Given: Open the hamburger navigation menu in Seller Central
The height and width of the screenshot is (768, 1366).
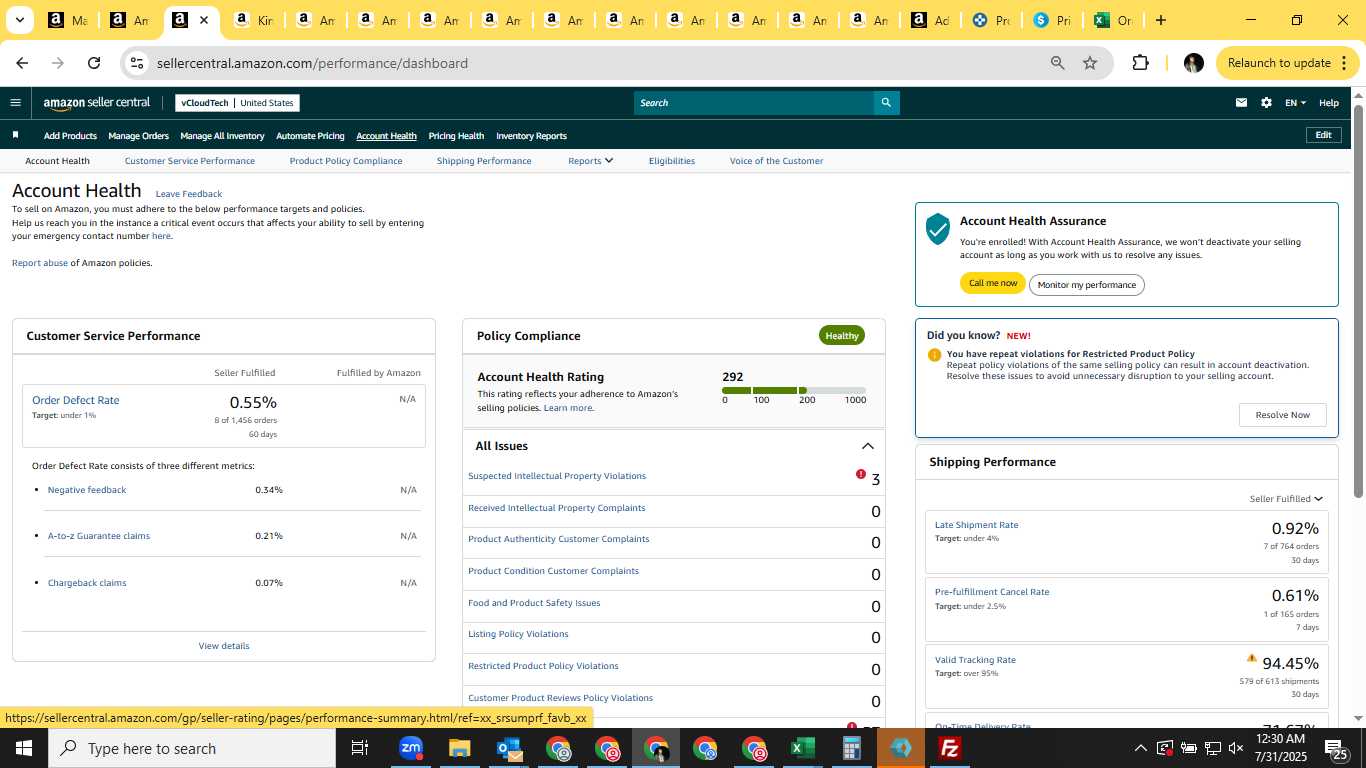Looking at the screenshot, I should pos(15,102).
